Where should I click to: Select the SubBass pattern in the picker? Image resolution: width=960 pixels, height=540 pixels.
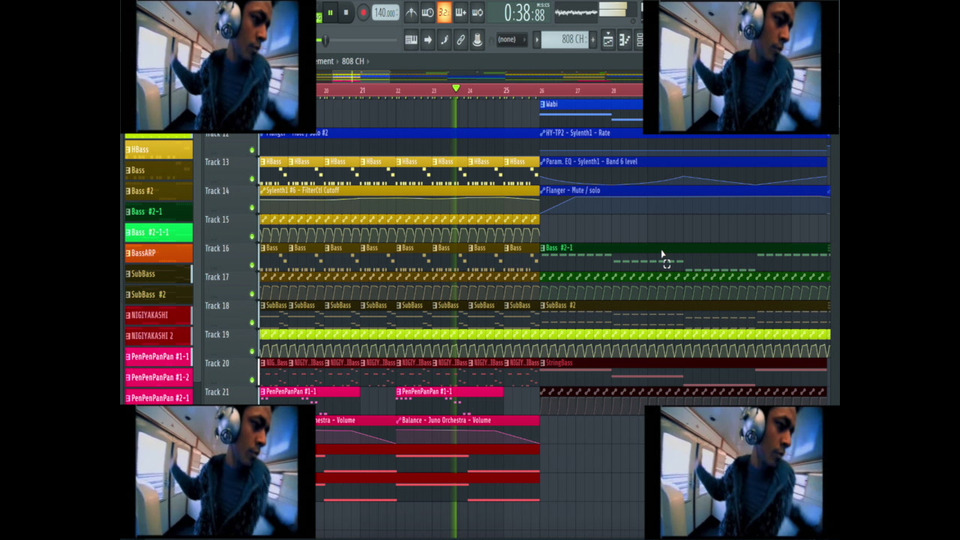(x=159, y=274)
